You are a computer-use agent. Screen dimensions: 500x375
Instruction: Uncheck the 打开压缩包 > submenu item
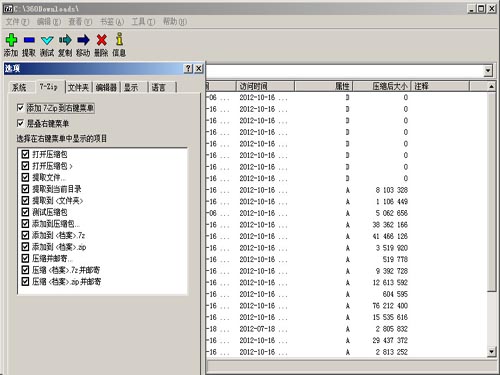[x=25, y=166]
